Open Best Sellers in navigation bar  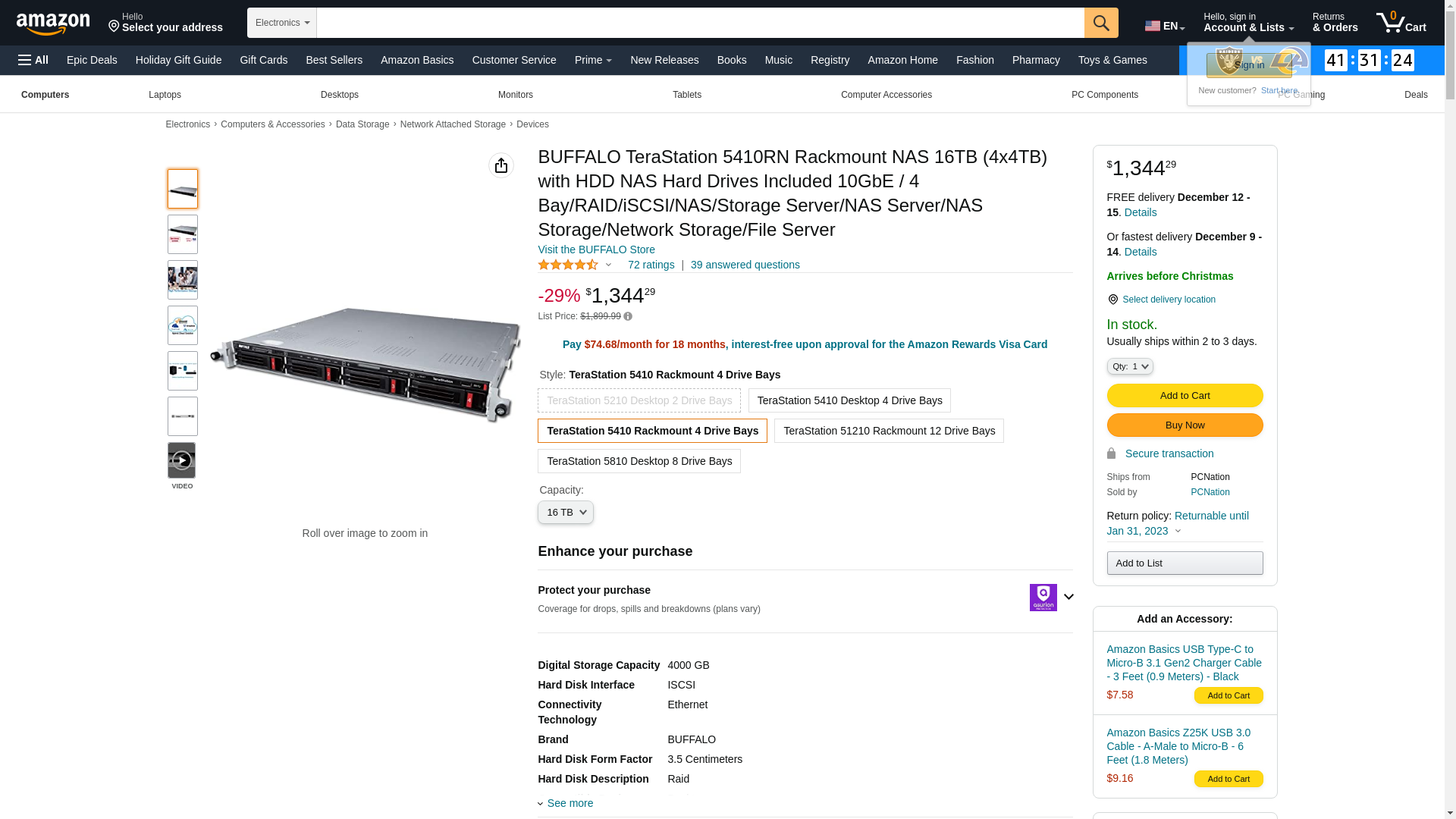click(334, 60)
